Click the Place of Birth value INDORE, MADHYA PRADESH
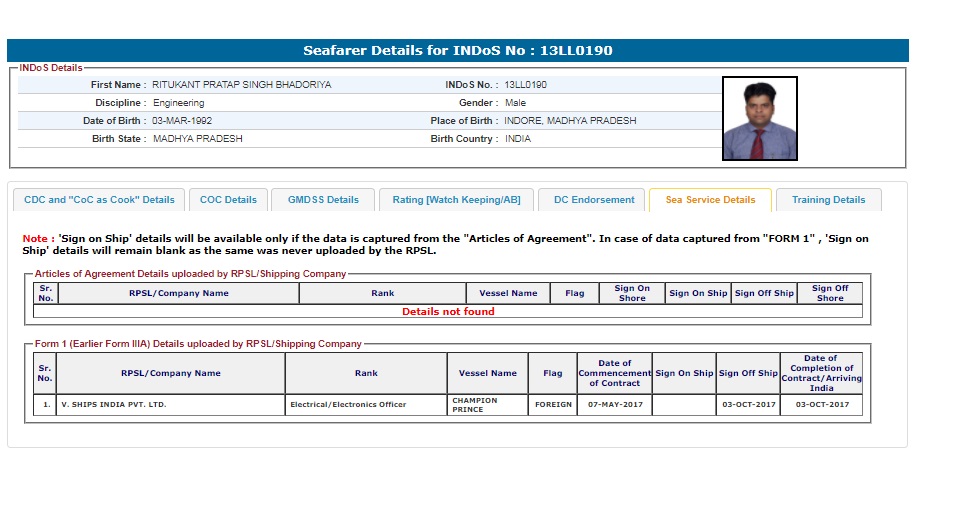The width and height of the screenshot is (969, 507). [570, 121]
